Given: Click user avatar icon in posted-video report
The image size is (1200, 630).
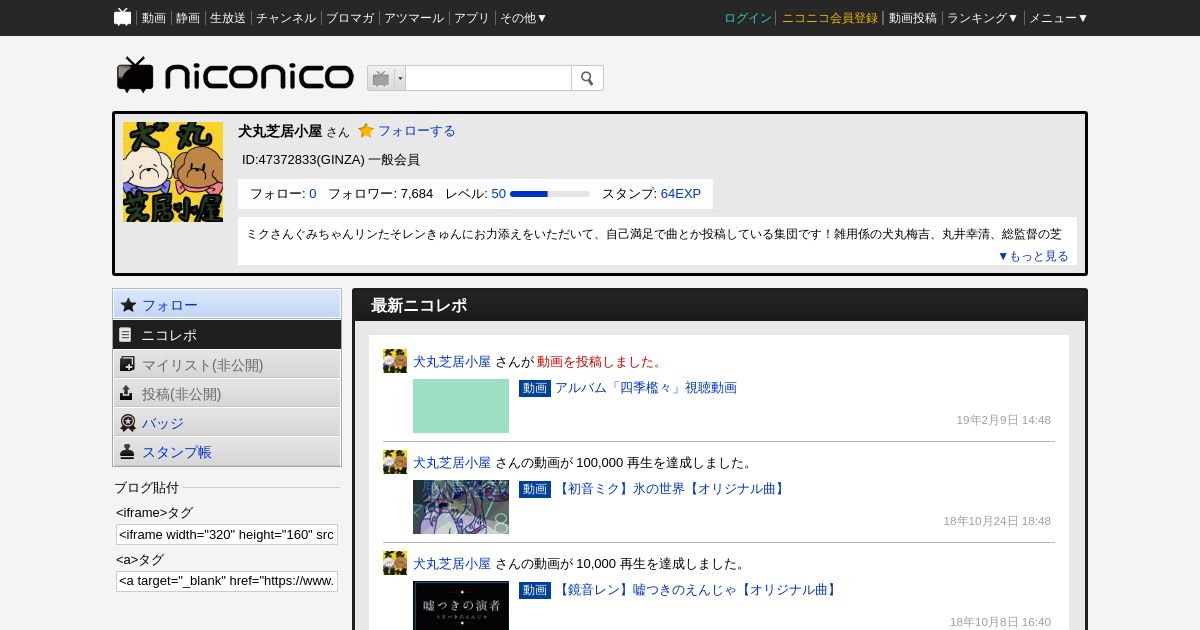Looking at the screenshot, I should pyautogui.click(x=395, y=361).
